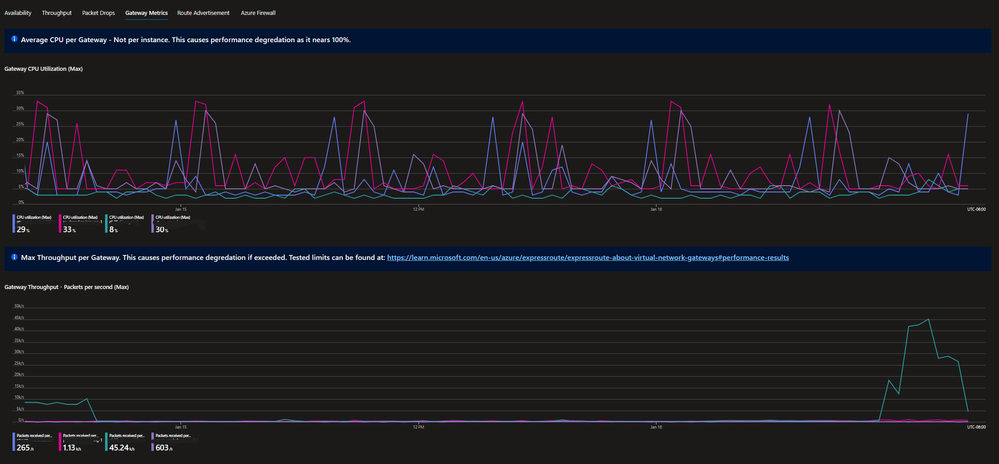Click the Gateway CPU Utilization (Max) chart title
This screenshot has height=464, width=999.
44,69
